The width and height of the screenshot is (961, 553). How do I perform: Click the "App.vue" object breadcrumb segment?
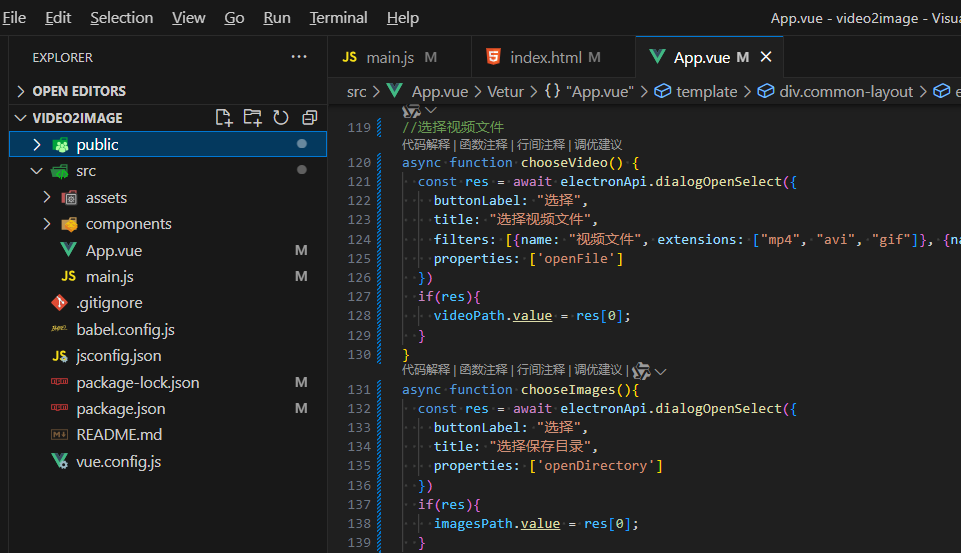pos(589,91)
